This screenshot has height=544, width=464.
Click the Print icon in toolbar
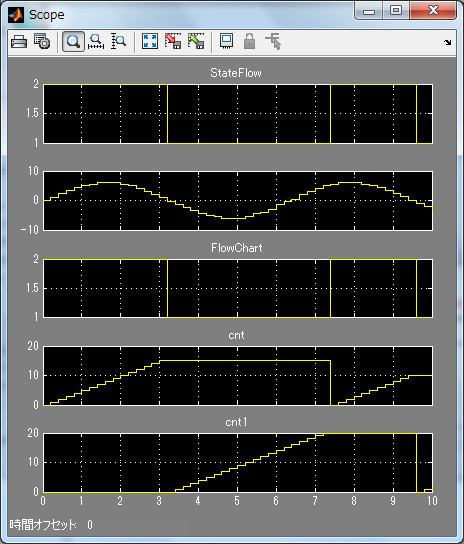pyautogui.click(x=19, y=42)
